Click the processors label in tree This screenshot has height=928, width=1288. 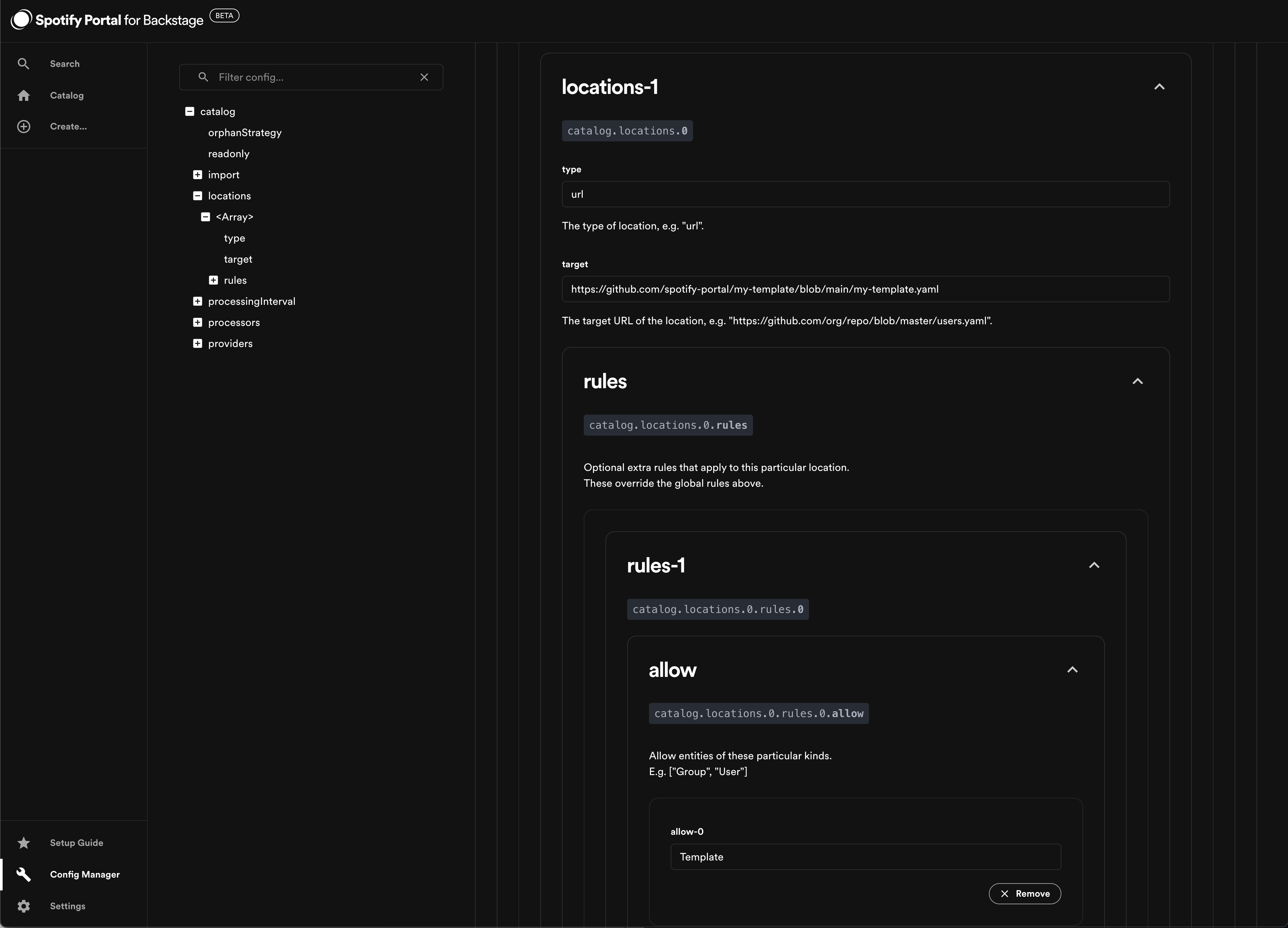click(x=234, y=322)
